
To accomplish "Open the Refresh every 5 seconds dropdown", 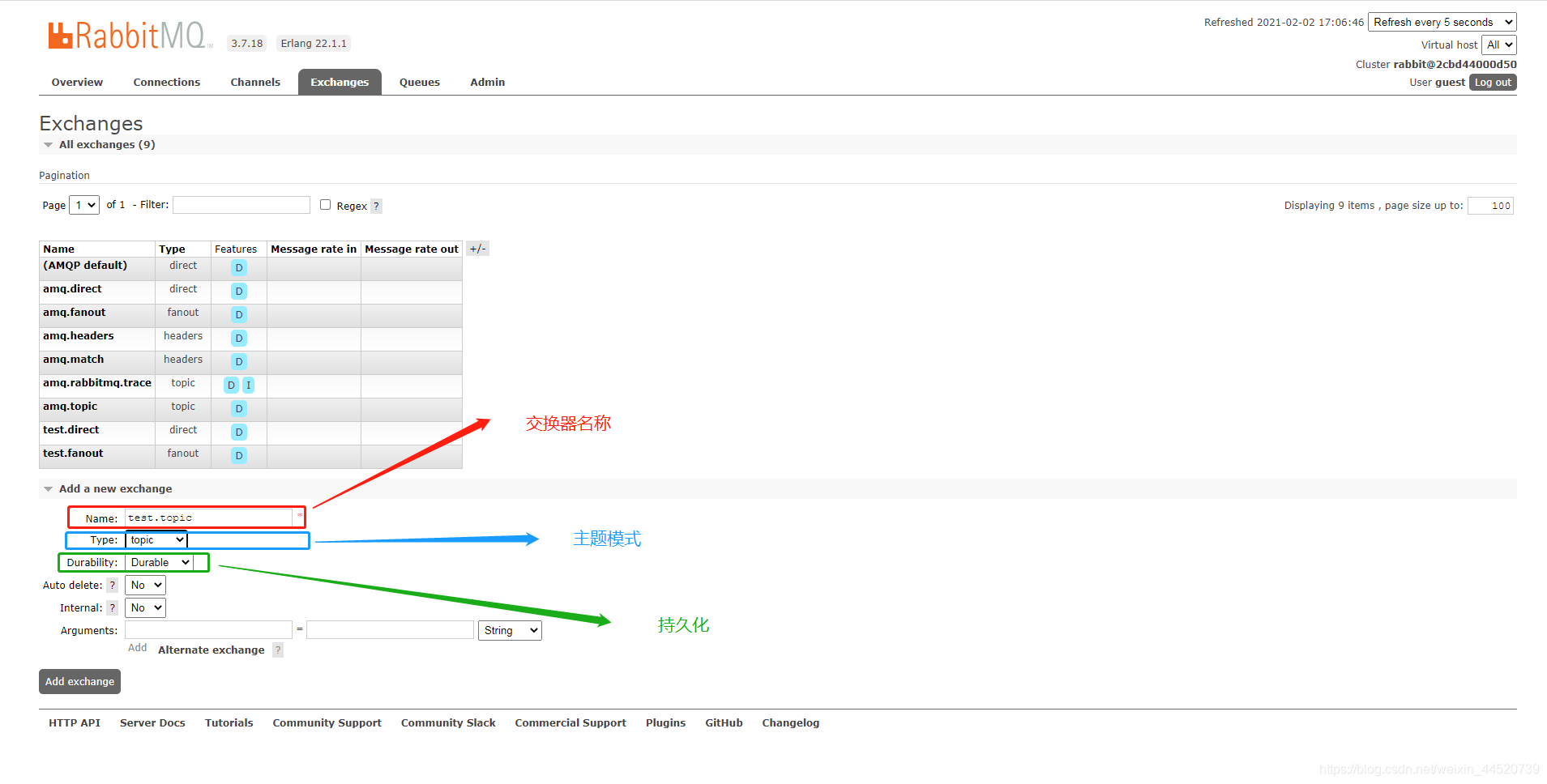I will pos(1442,22).
